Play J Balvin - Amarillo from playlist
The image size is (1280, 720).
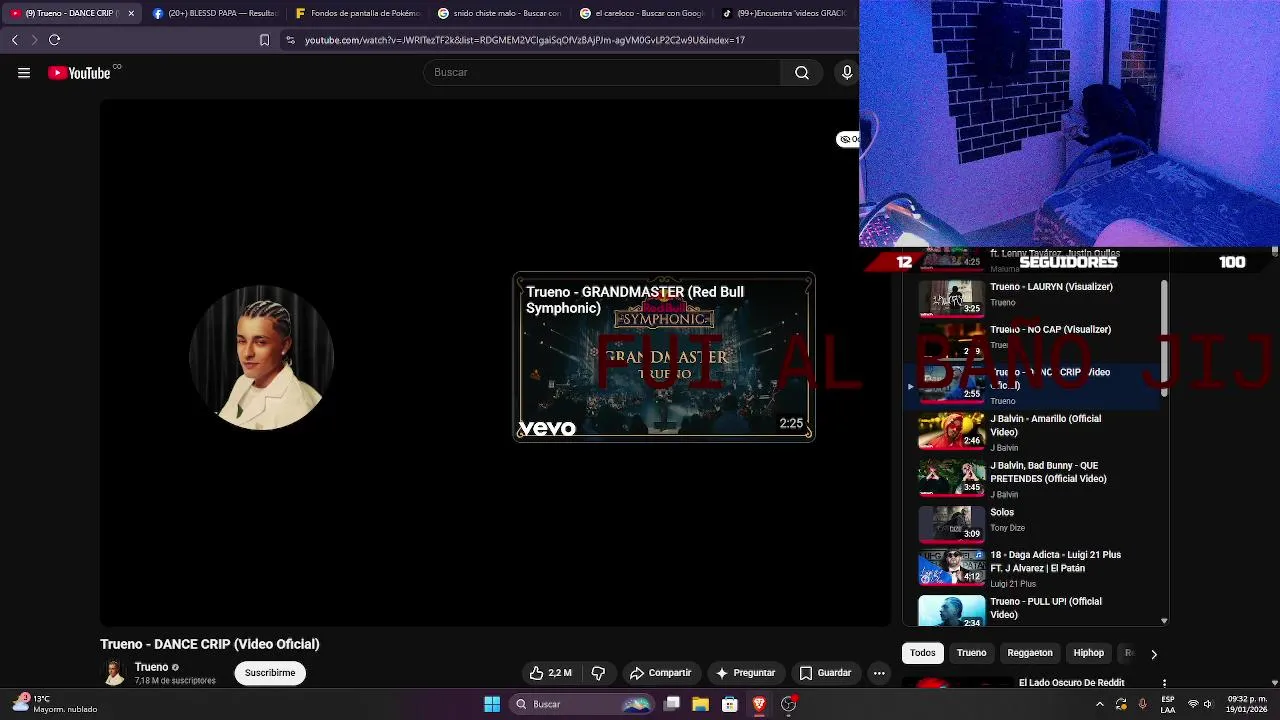tap(1030, 433)
